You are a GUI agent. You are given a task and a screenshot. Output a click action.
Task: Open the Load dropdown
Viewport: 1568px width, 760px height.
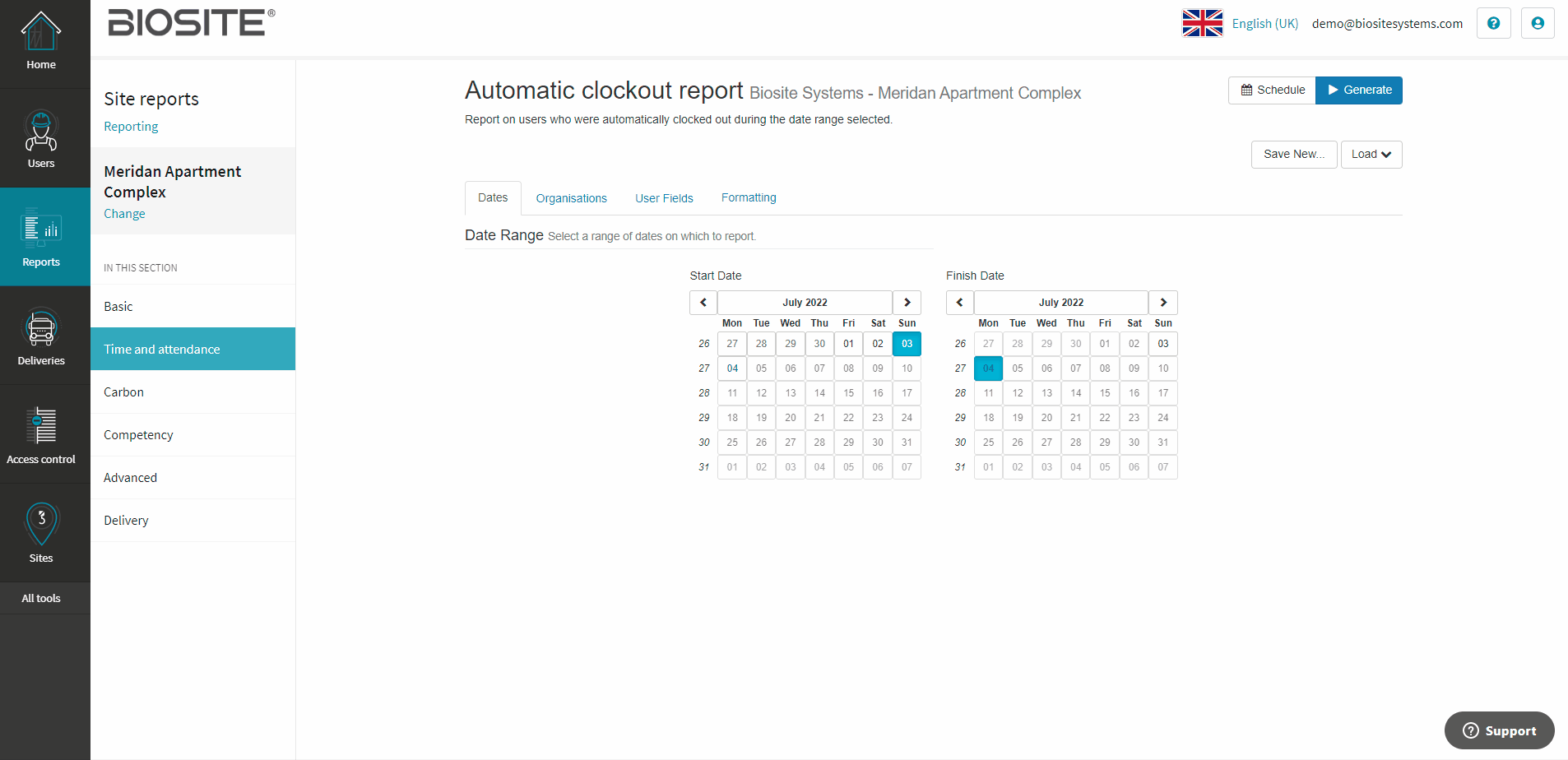1371,155
